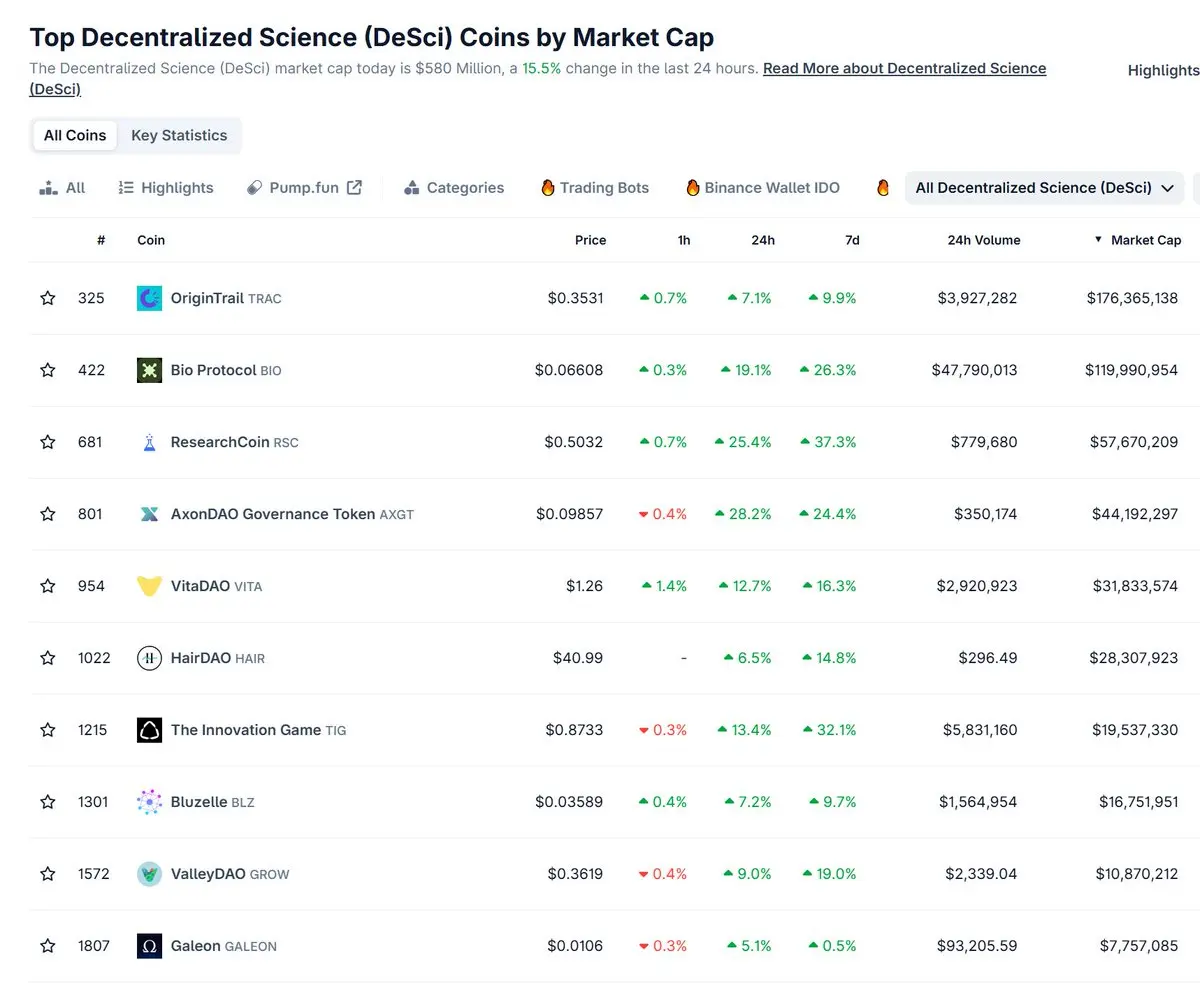Select the Trading Bots filter
Screen dimensions: 1200x988
point(595,188)
